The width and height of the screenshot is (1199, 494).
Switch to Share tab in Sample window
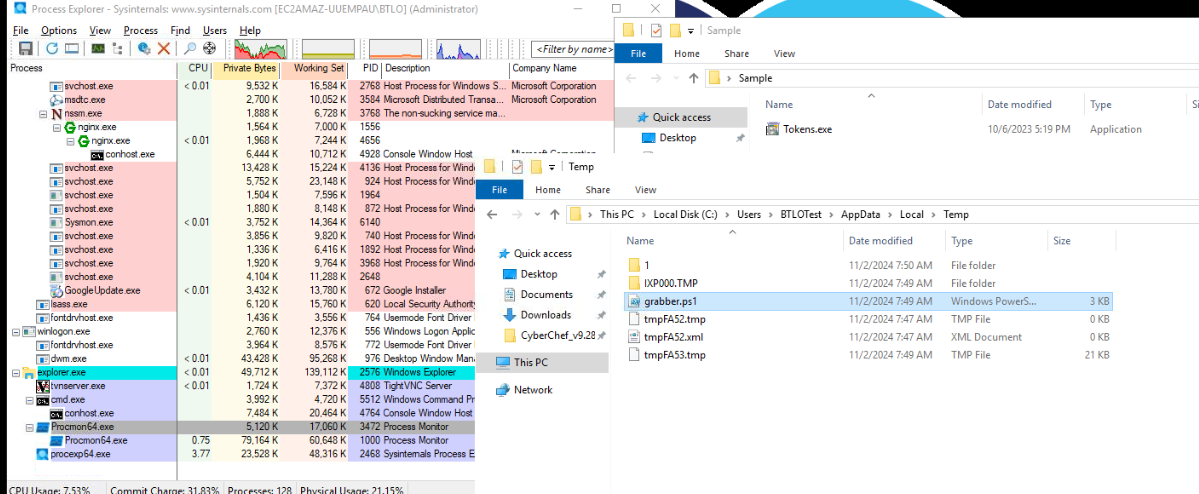point(736,54)
